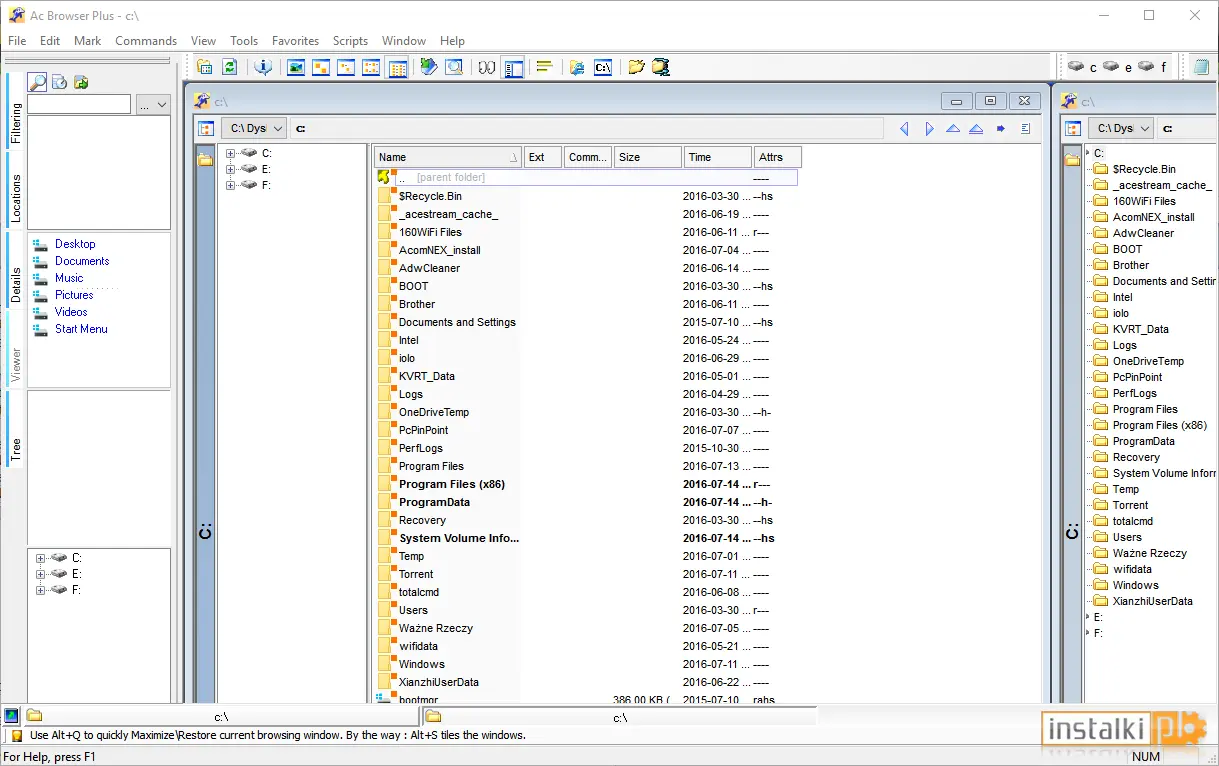Click the yellow lines text-wrap toolbar icon
The width and height of the screenshot is (1219, 766).
point(544,67)
